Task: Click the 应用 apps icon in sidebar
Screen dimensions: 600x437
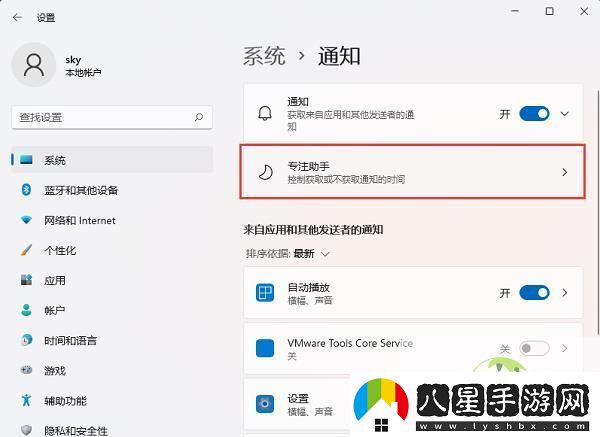Action: [26, 280]
